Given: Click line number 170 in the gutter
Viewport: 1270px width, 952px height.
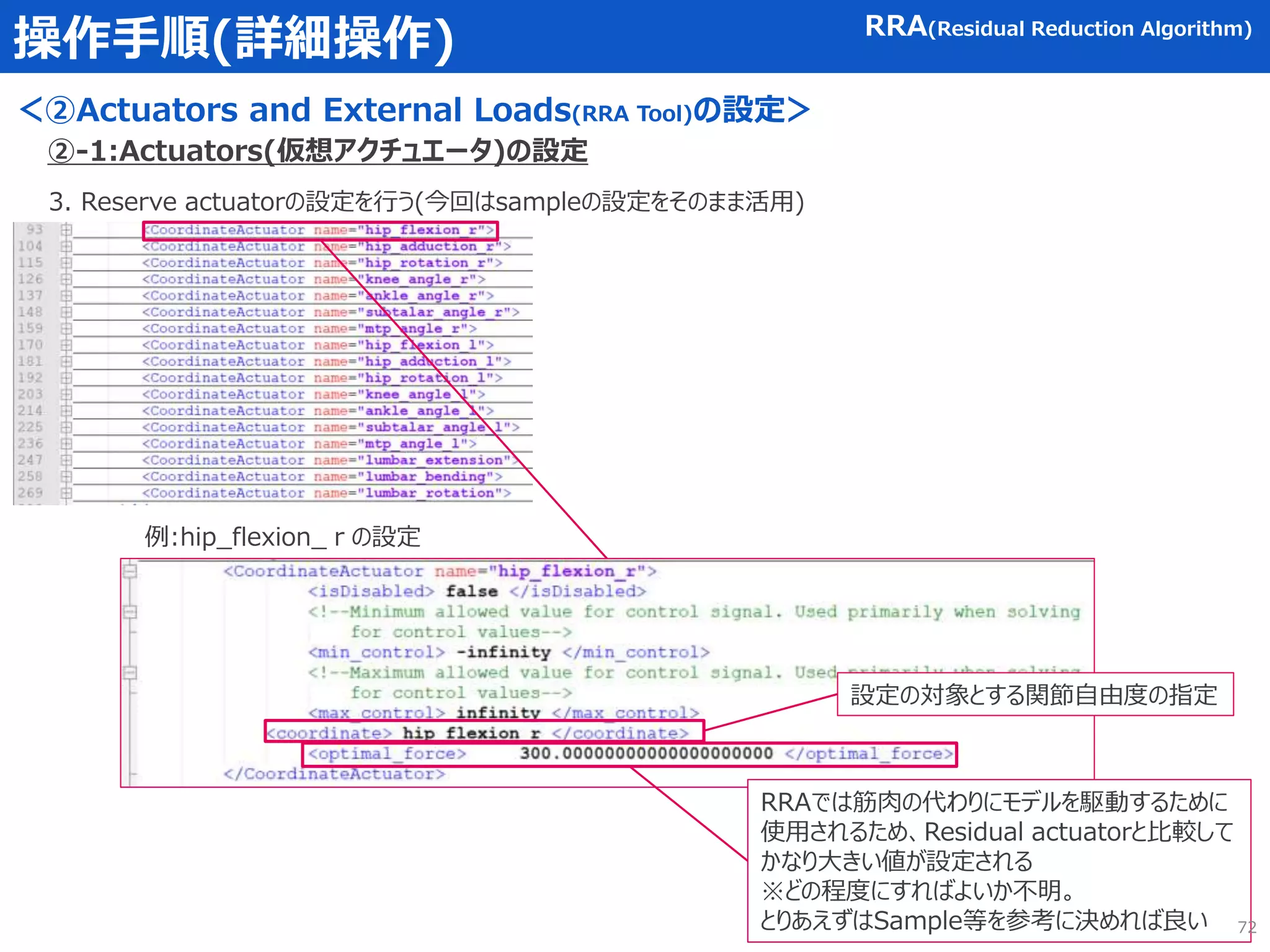Looking at the screenshot, I should [x=30, y=345].
